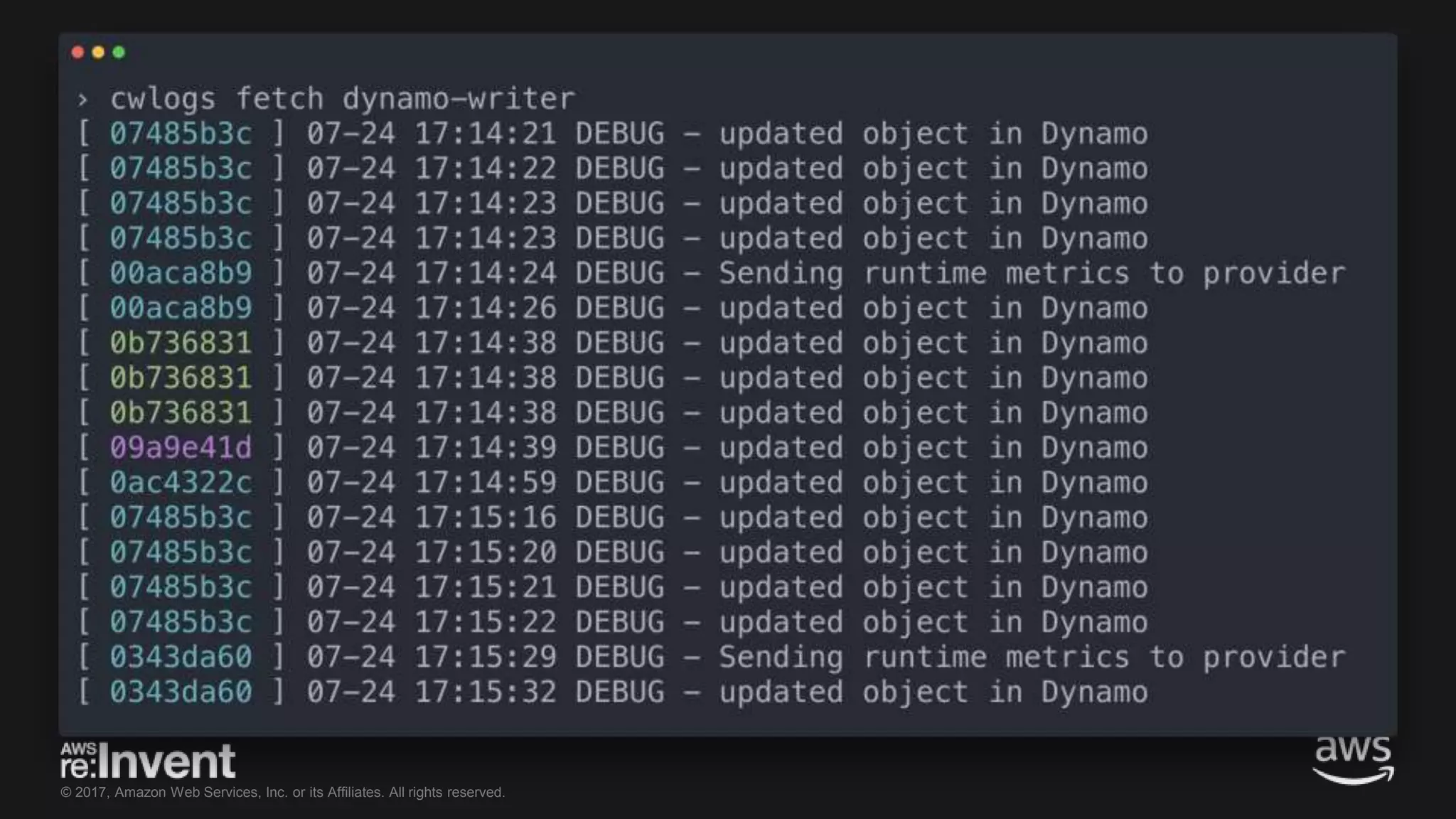Click the copyright Amazon Web Services text

pyautogui.click(x=283, y=793)
